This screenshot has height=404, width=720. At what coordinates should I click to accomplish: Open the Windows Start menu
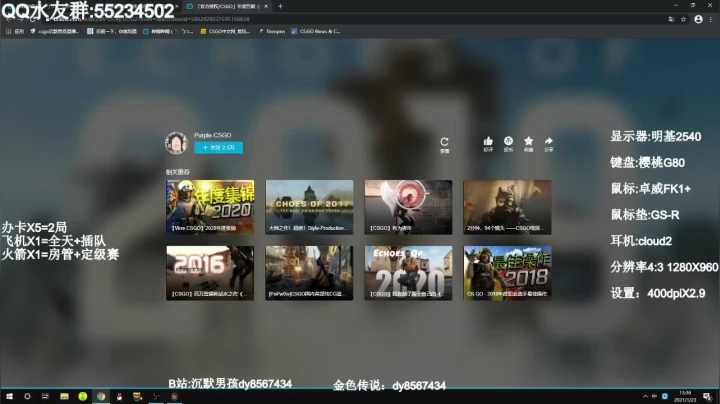click(9, 396)
